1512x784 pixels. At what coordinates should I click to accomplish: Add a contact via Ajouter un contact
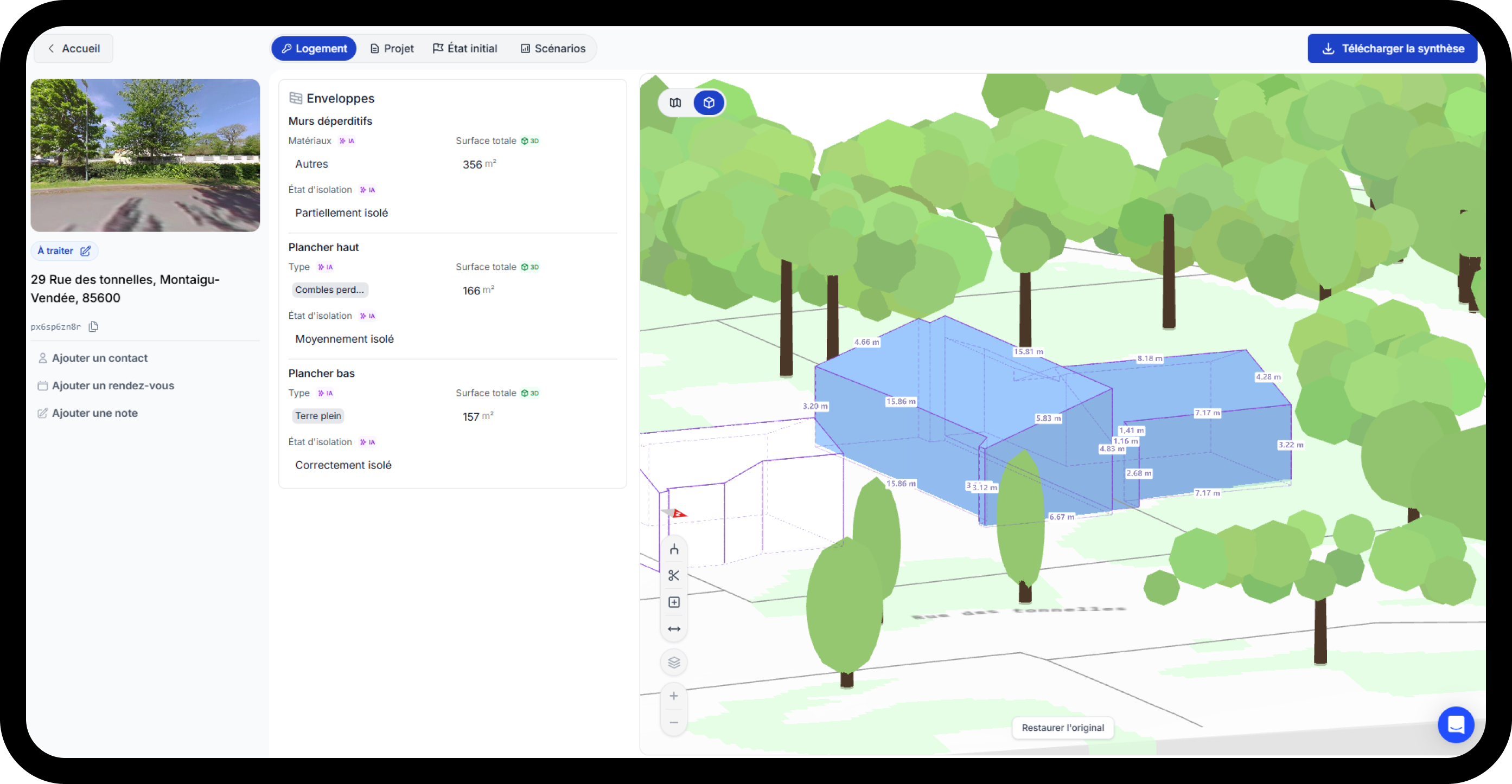[x=93, y=358]
